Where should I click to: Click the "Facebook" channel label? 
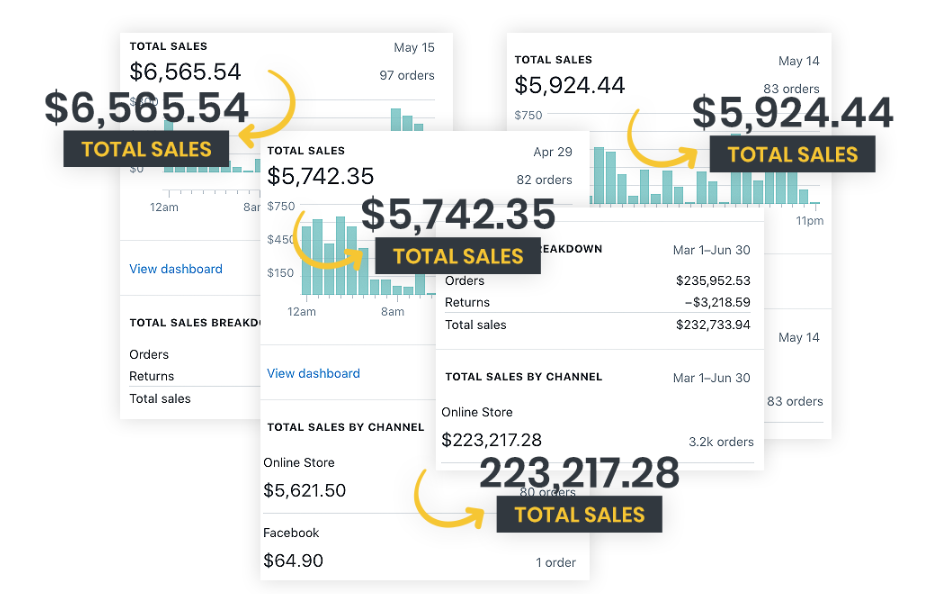(x=291, y=533)
